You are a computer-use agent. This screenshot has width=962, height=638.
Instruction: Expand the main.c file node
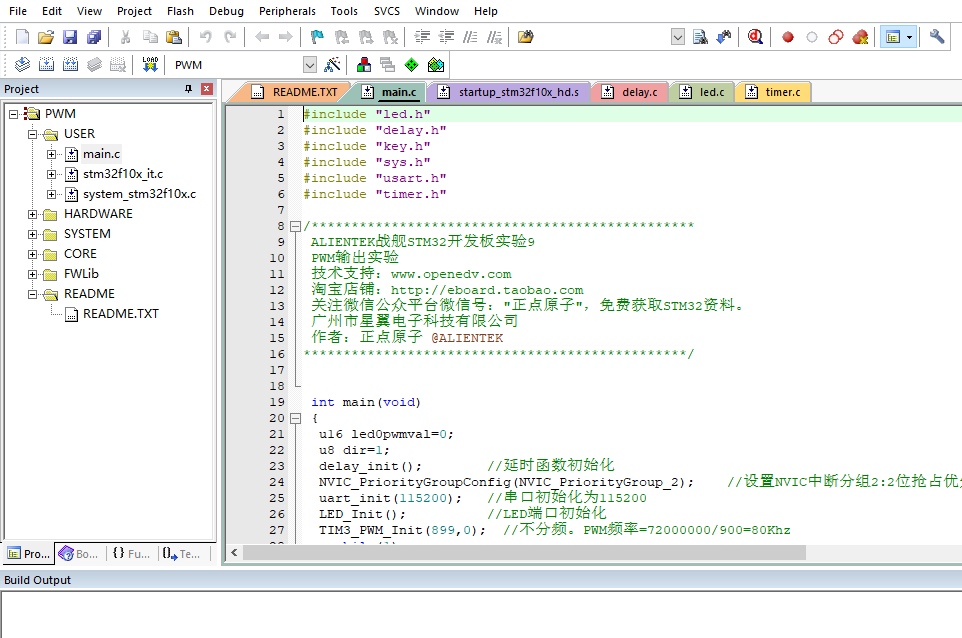tap(52, 154)
